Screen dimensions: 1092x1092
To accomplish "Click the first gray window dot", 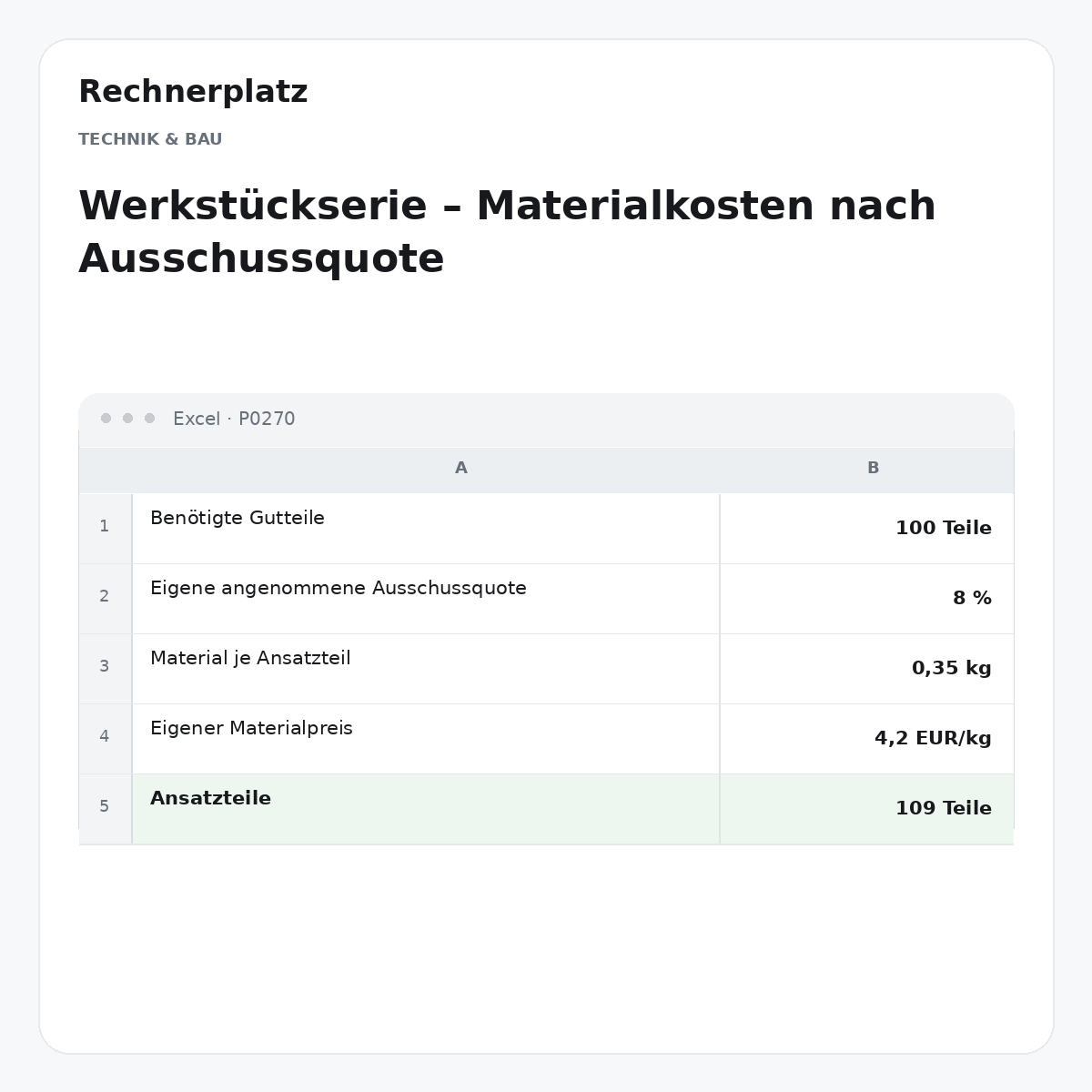I will [106, 419].
